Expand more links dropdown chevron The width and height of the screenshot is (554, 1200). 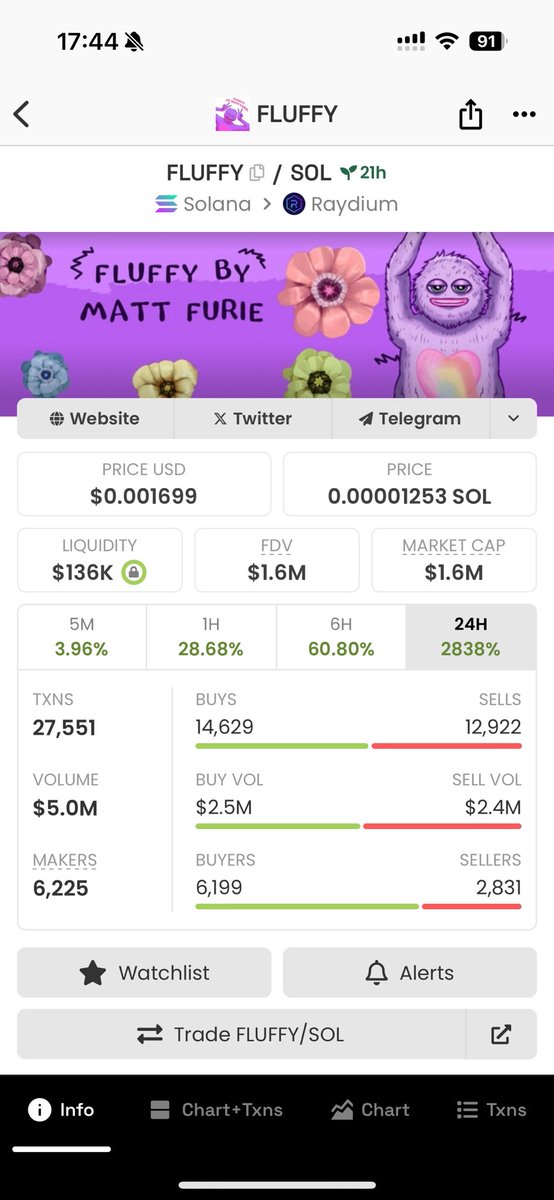pos(513,419)
